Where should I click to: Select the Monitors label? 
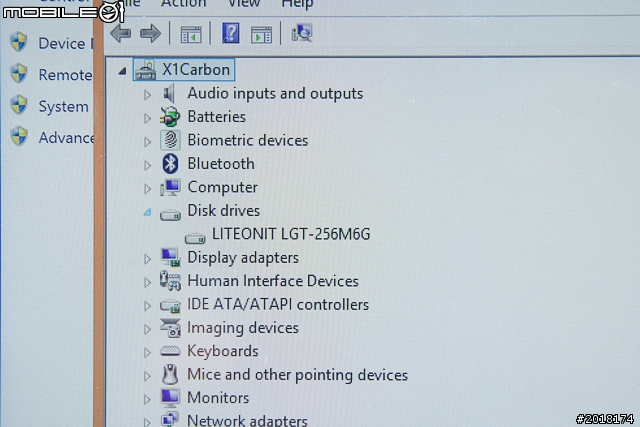(218, 398)
